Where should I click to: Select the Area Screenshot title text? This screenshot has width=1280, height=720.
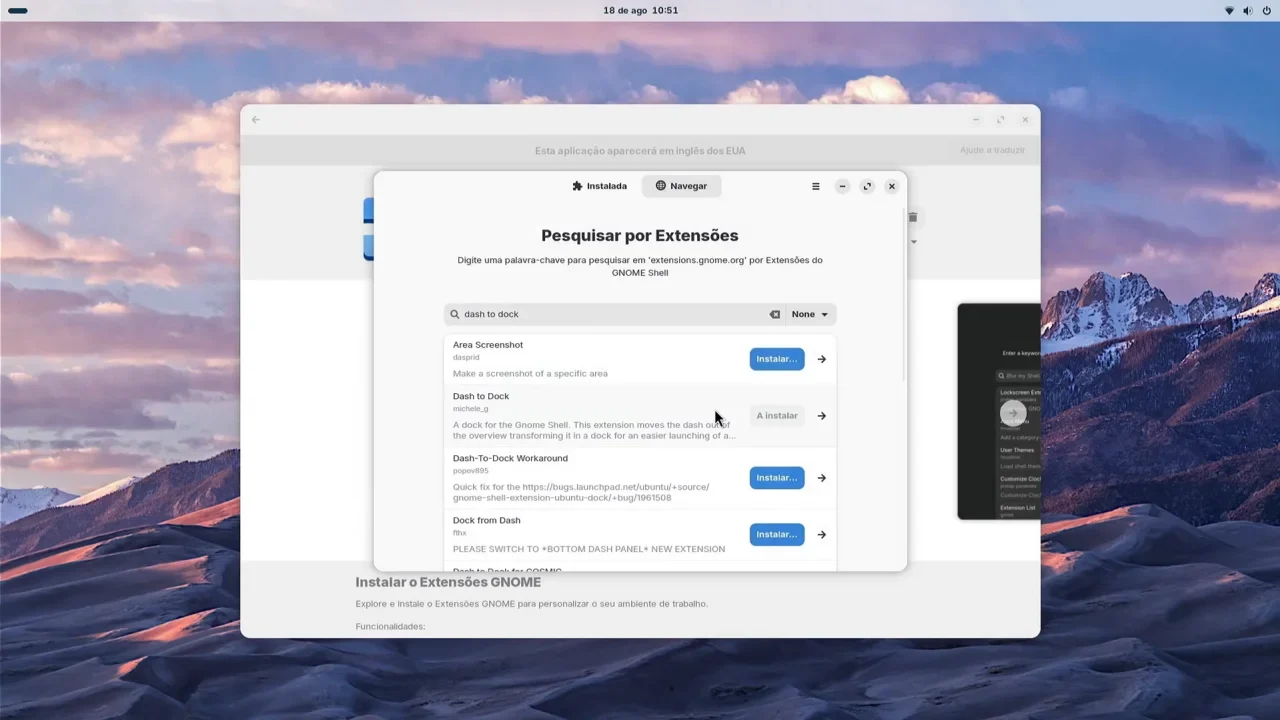(x=488, y=345)
